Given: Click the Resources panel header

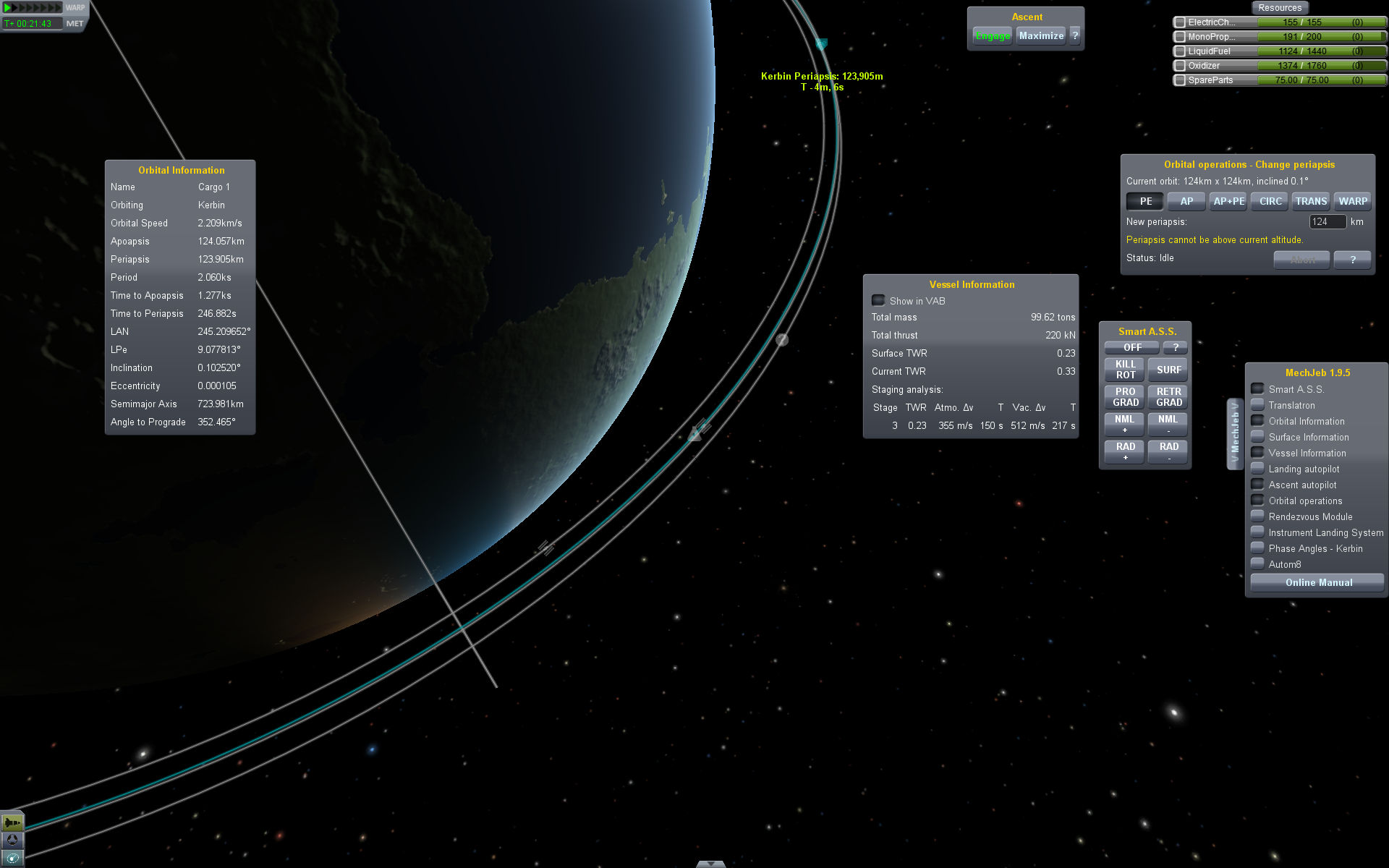Looking at the screenshot, I should [x=1280, y=8].
